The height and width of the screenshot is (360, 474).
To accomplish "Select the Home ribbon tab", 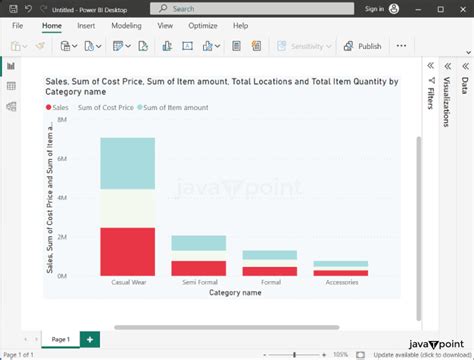I will [52, 26].
